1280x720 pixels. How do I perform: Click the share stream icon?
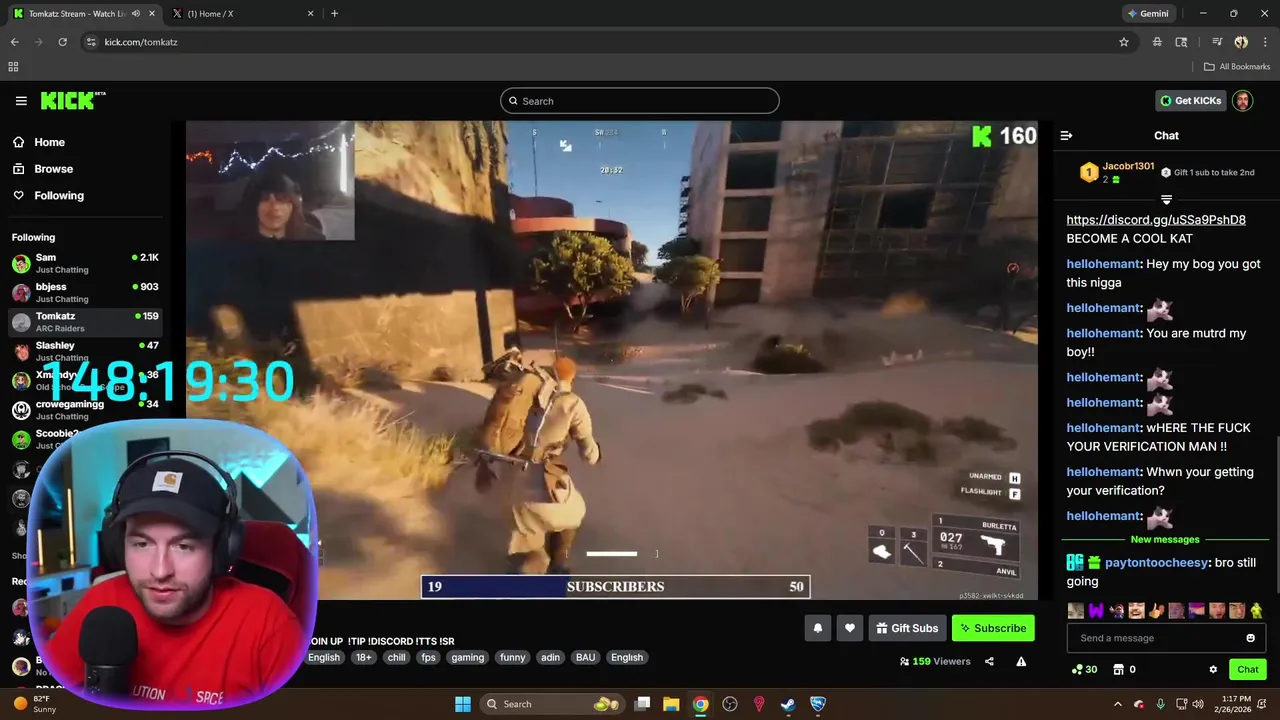point(989,661)
